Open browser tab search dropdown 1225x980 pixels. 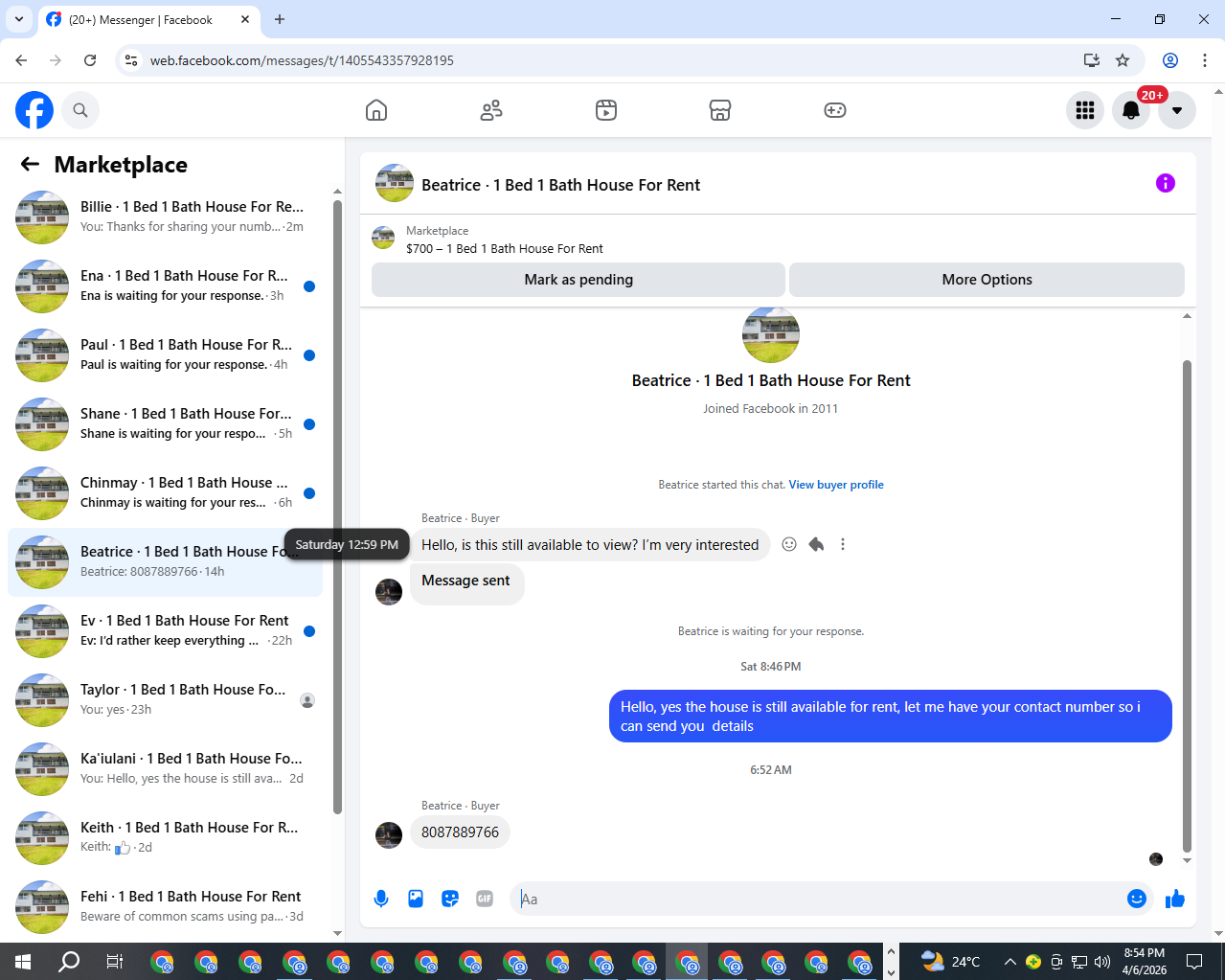pos(19,19)
